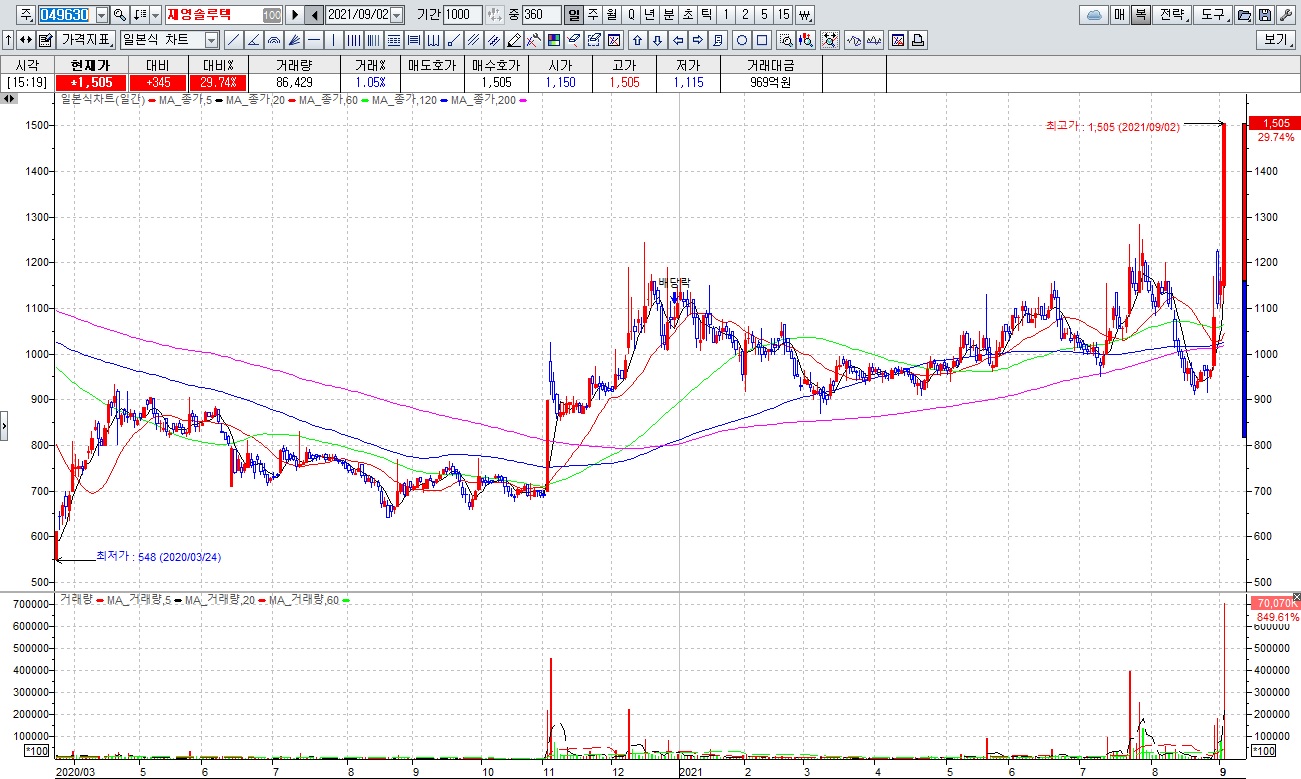Click the 재영솔루텍 stock name field
Screen dimensions: 1301x779
click(223, 15)
